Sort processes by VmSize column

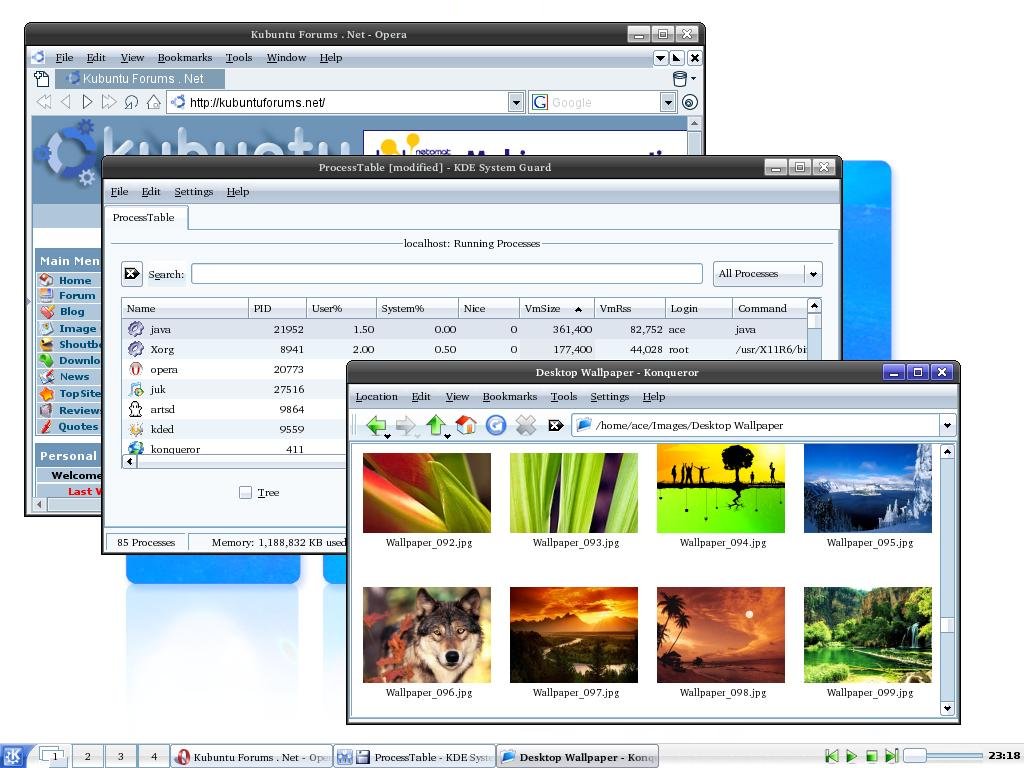tap(556, 308)
